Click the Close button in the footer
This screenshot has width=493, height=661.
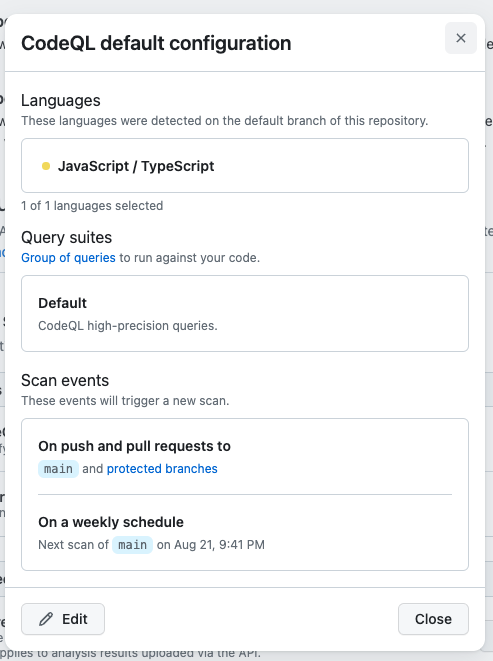(433, 619)
